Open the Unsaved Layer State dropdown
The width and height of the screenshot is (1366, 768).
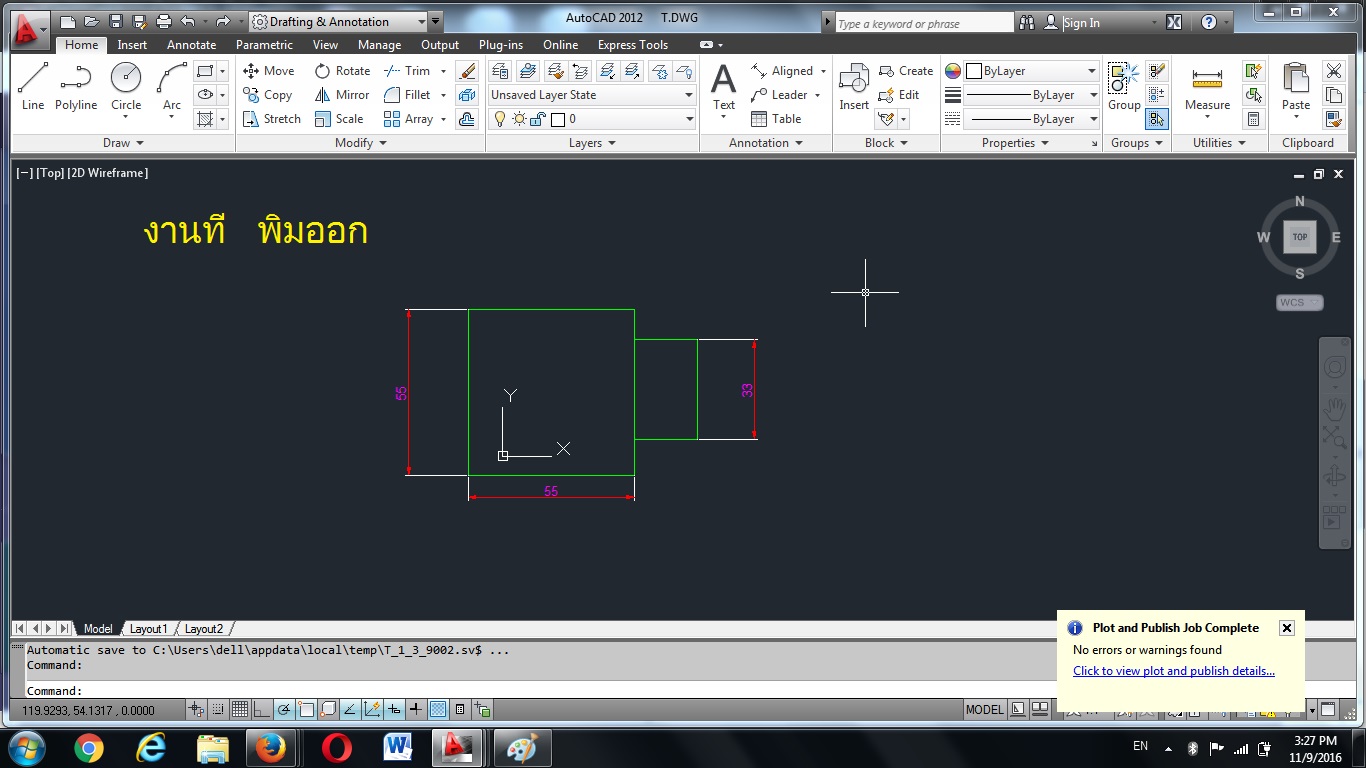(x=592, y=95)
